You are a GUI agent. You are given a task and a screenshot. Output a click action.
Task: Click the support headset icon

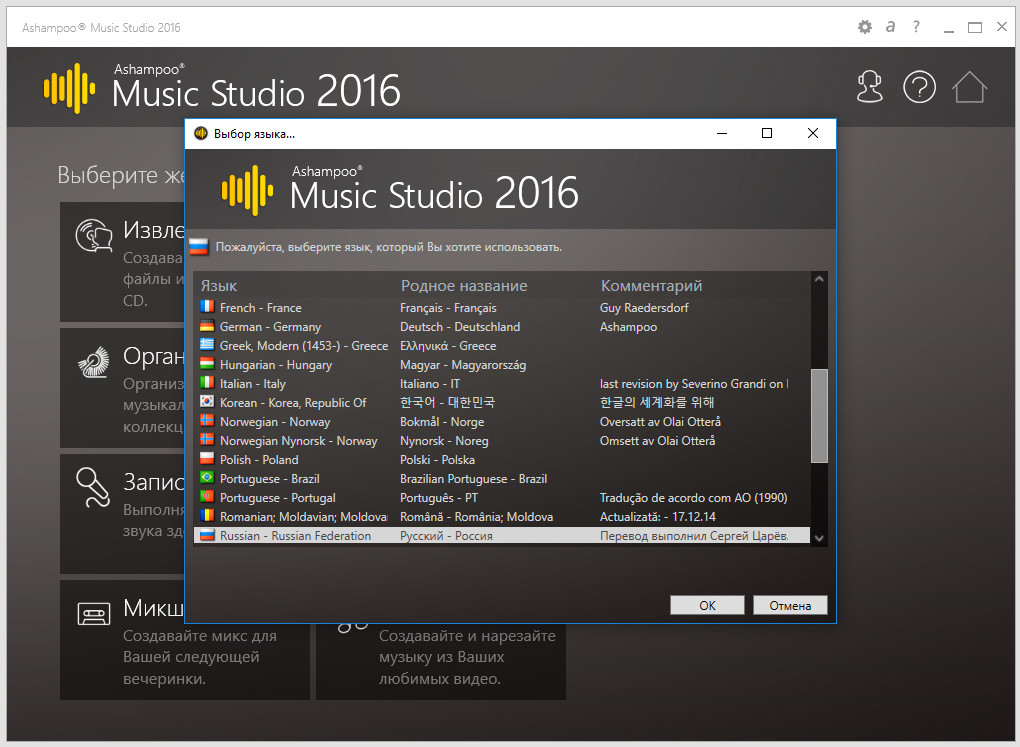870,87
